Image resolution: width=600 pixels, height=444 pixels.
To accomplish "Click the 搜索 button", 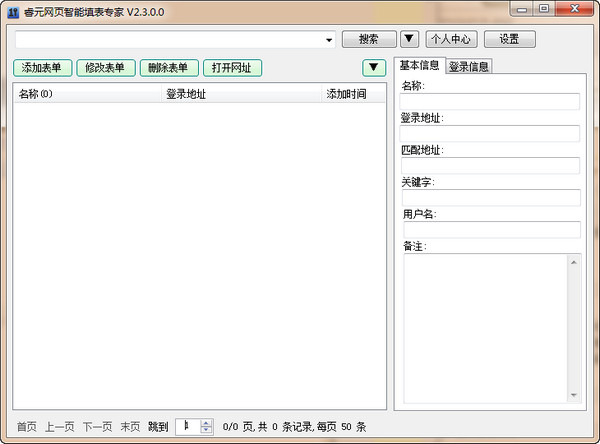I will pyautogui.click(x=368, y=39).
